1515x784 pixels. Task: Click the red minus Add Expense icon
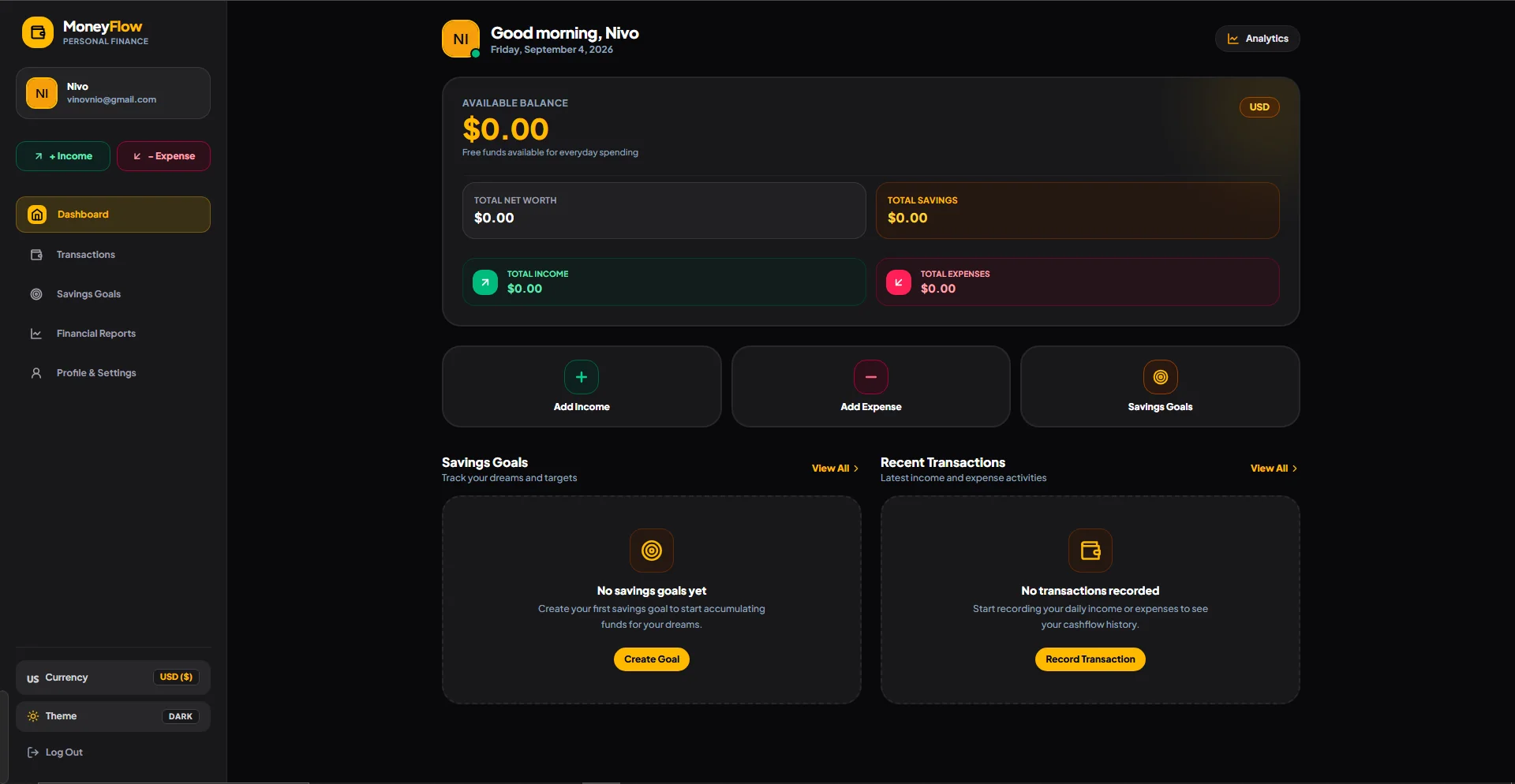coord(871,377)
